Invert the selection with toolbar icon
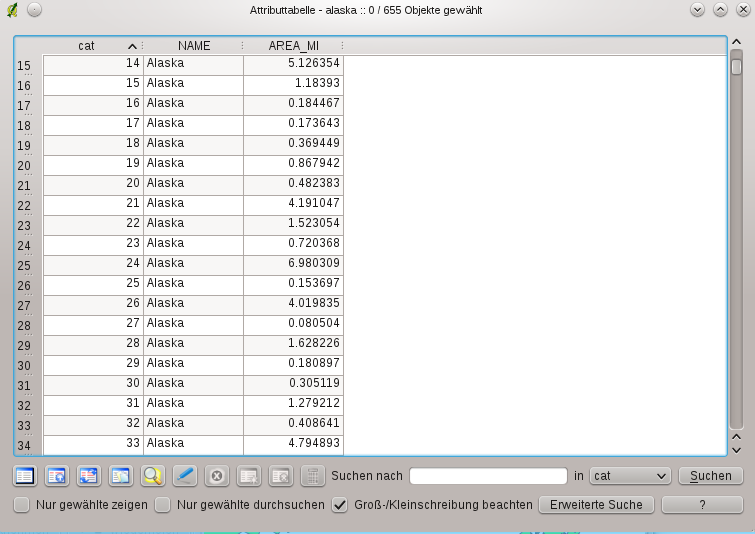The image size is (755, 534). click(x=89, y=476)
